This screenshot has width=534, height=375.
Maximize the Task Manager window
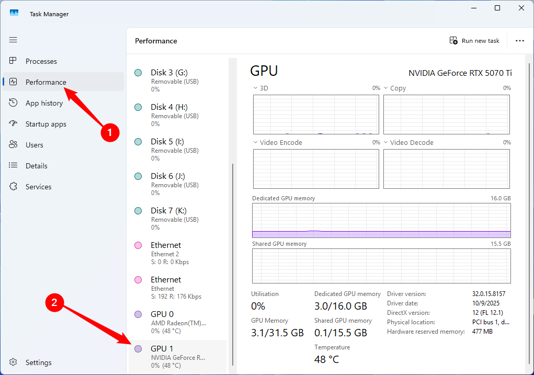(x=497, y=8)
